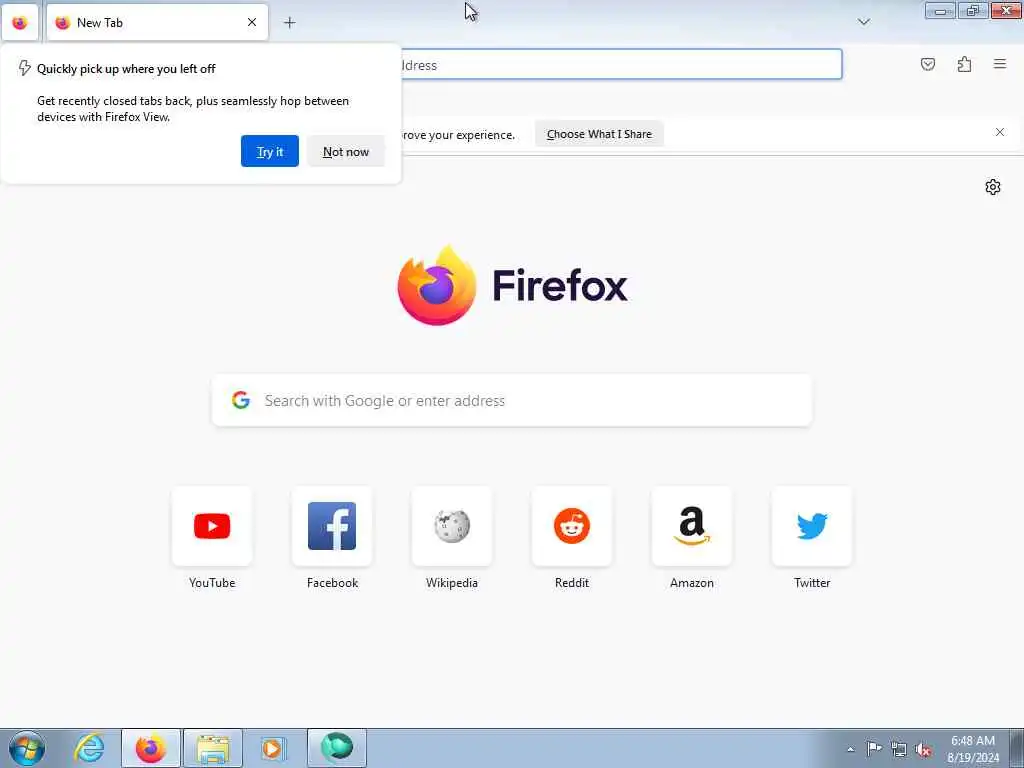Expand the list all tabs chevron
The height and width of the screenshot is (768, 1024).
(863, 22)
